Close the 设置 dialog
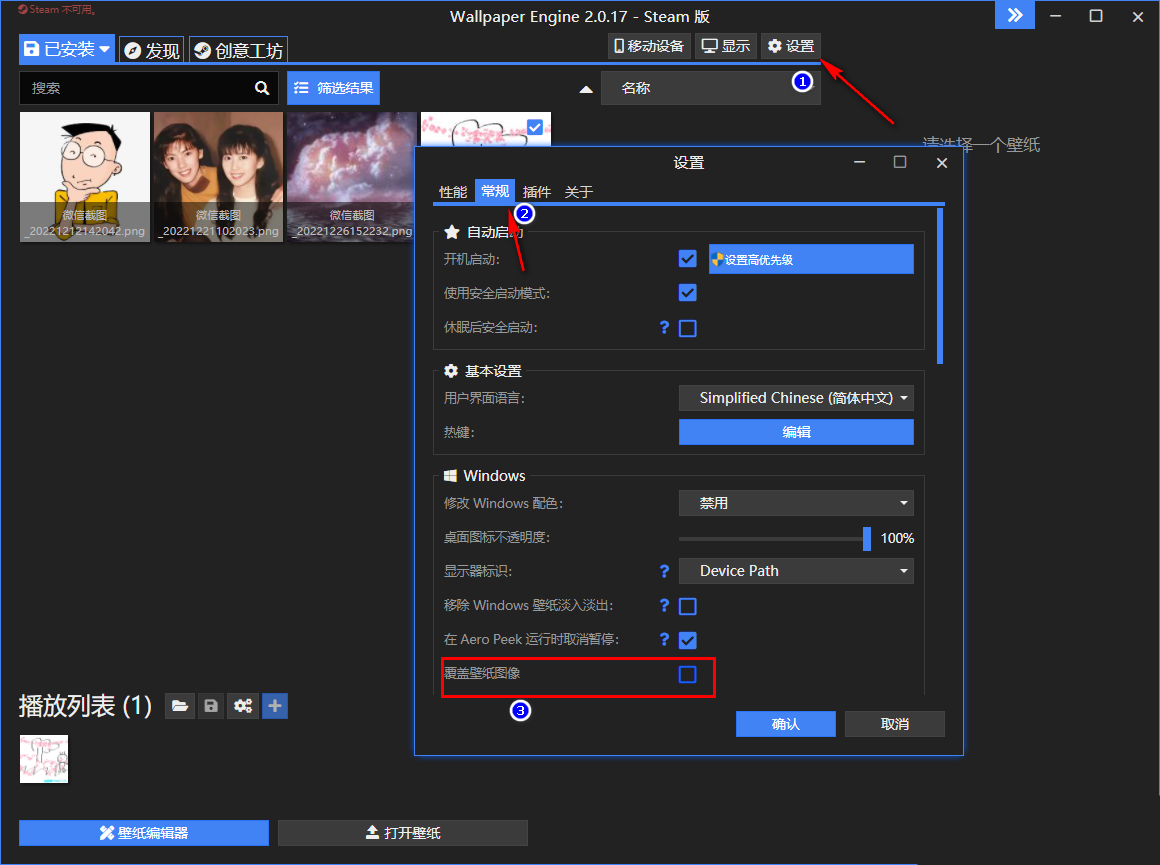Screen dimensions: 1160x865 coord(942,163)
